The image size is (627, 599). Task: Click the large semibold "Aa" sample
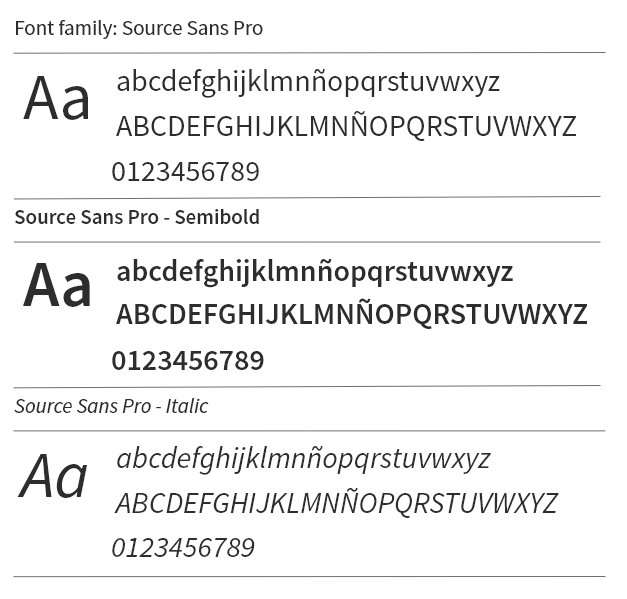57,286
